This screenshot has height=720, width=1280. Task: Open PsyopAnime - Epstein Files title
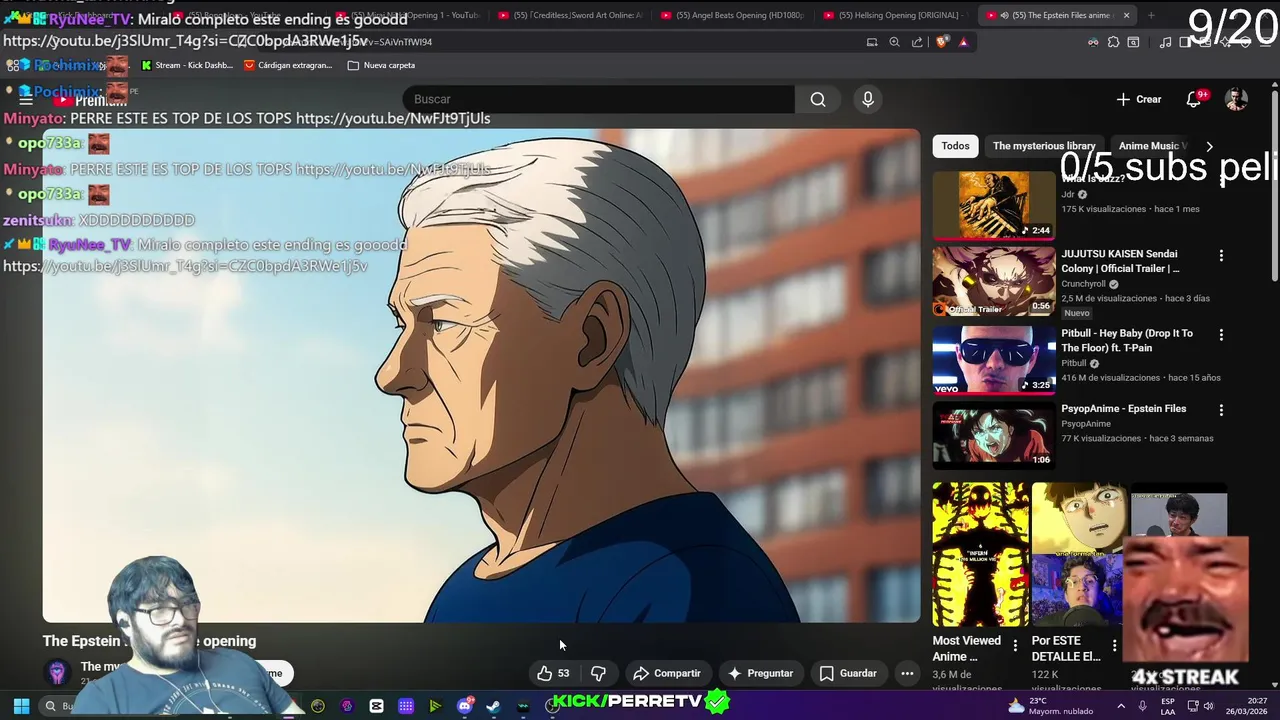1123,409
